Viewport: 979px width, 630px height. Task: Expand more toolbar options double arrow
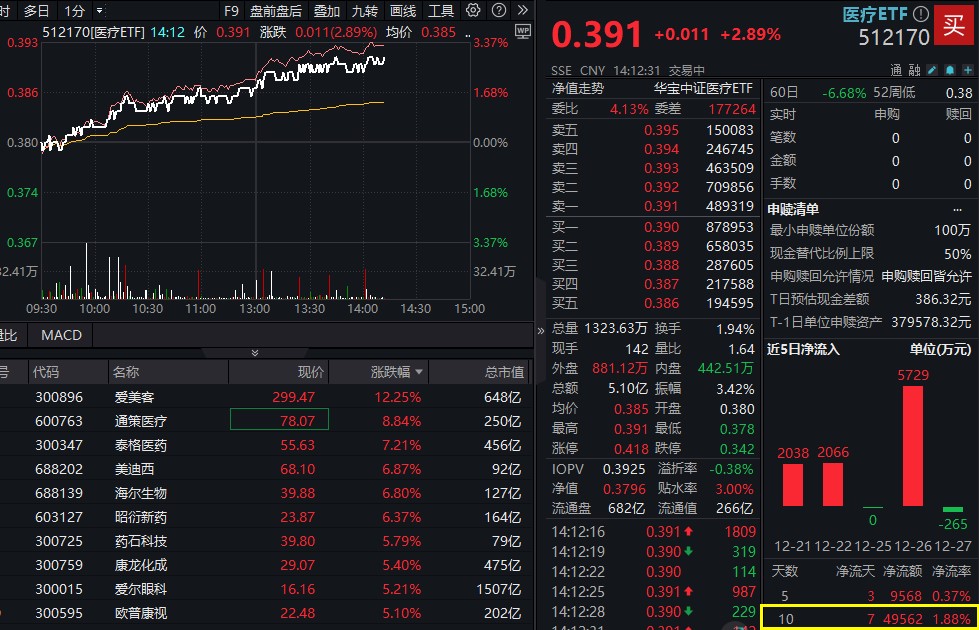[523, 10]
